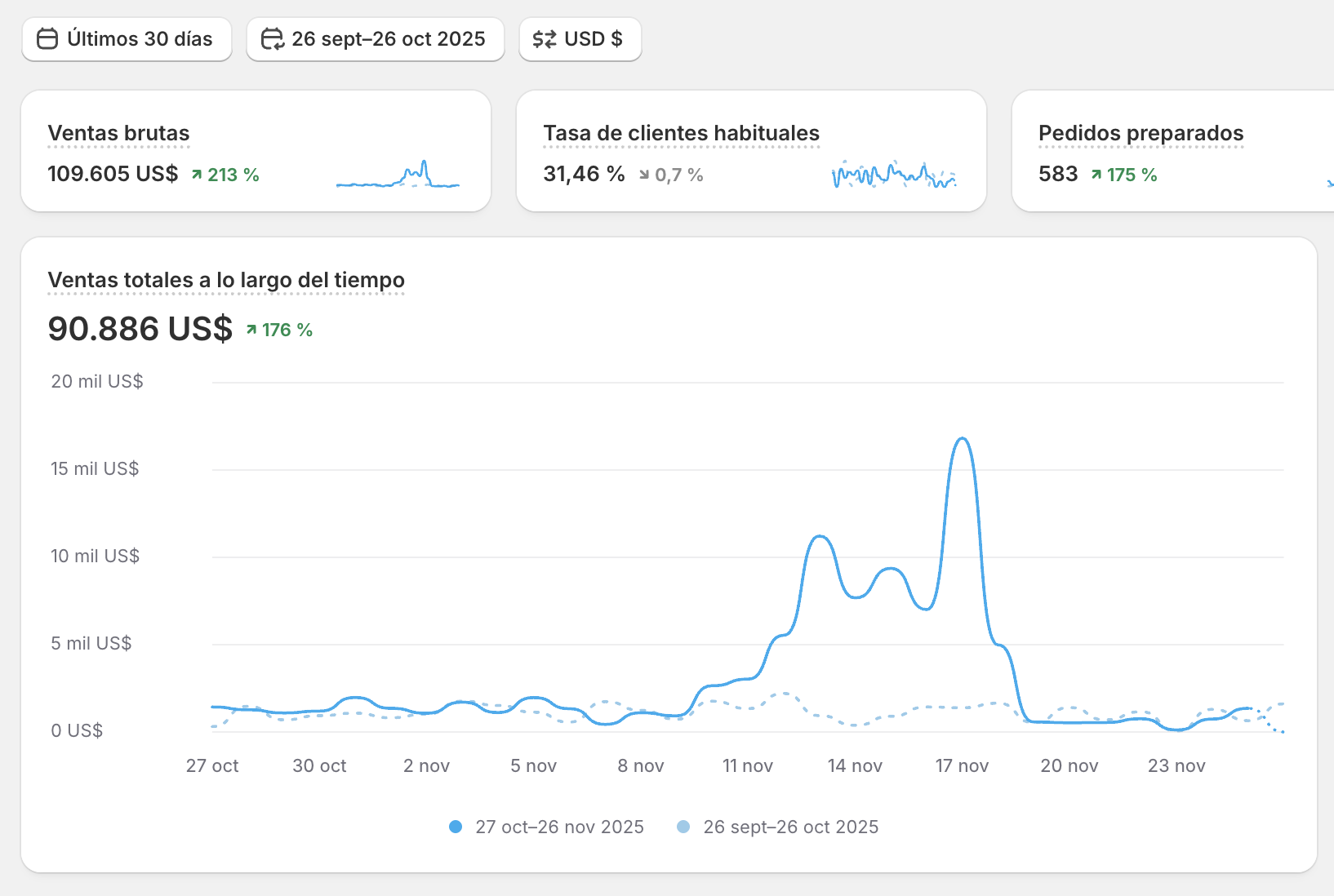Click the Tasa de clientes habituales sparkline

tap(893, 175)
